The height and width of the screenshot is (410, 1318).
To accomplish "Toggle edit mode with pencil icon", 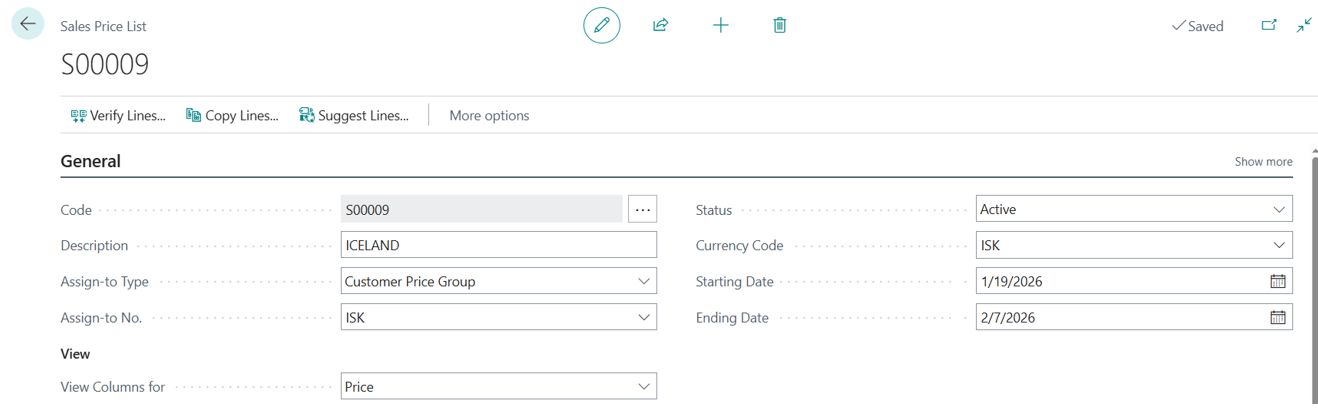I will 601,25.
